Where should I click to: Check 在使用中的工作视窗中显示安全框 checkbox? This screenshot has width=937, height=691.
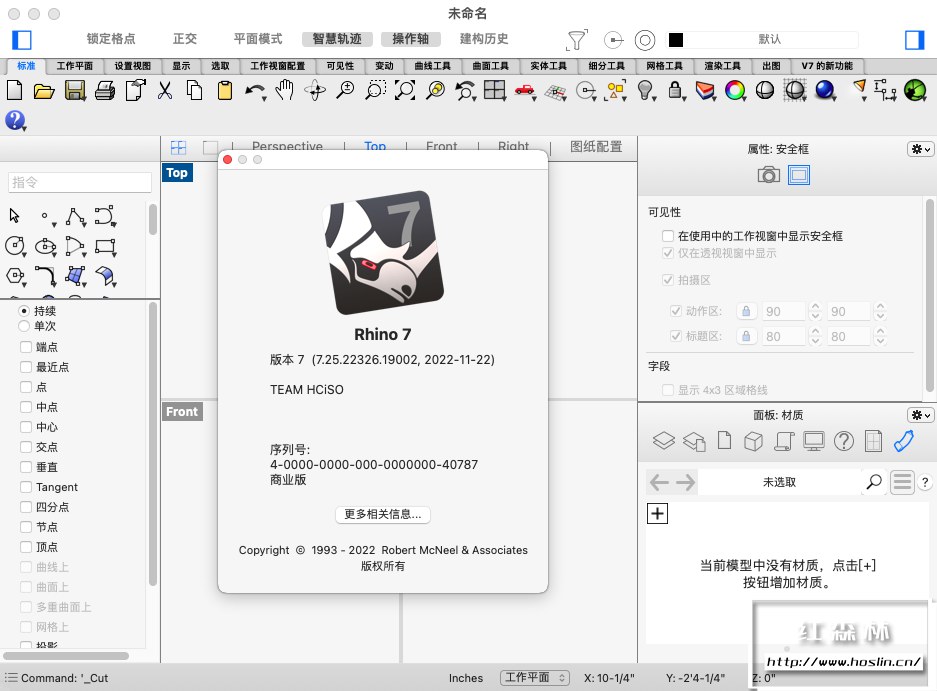tap(668, 236)
